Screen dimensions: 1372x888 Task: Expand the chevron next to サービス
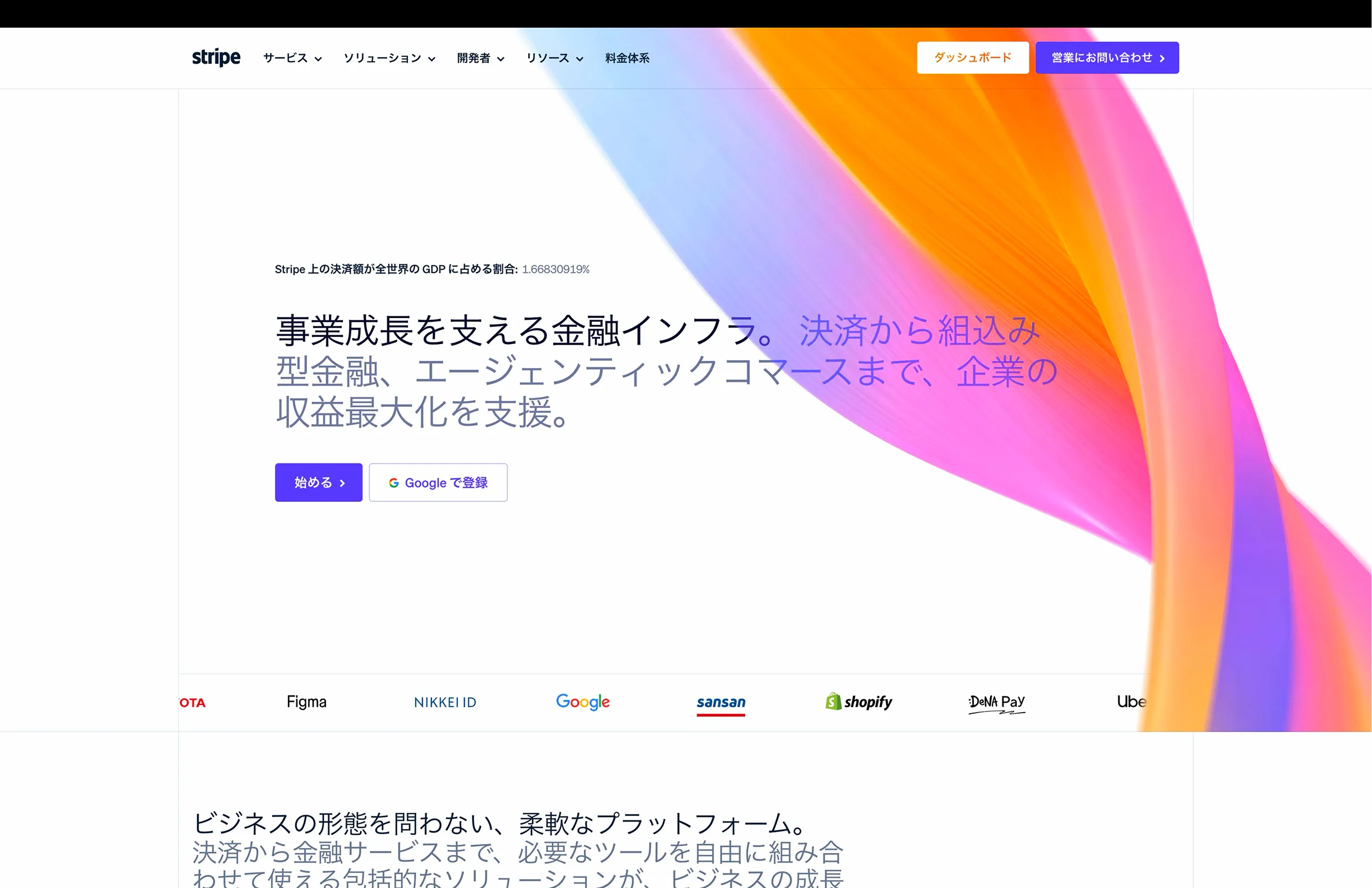click(x=318, y=59)
